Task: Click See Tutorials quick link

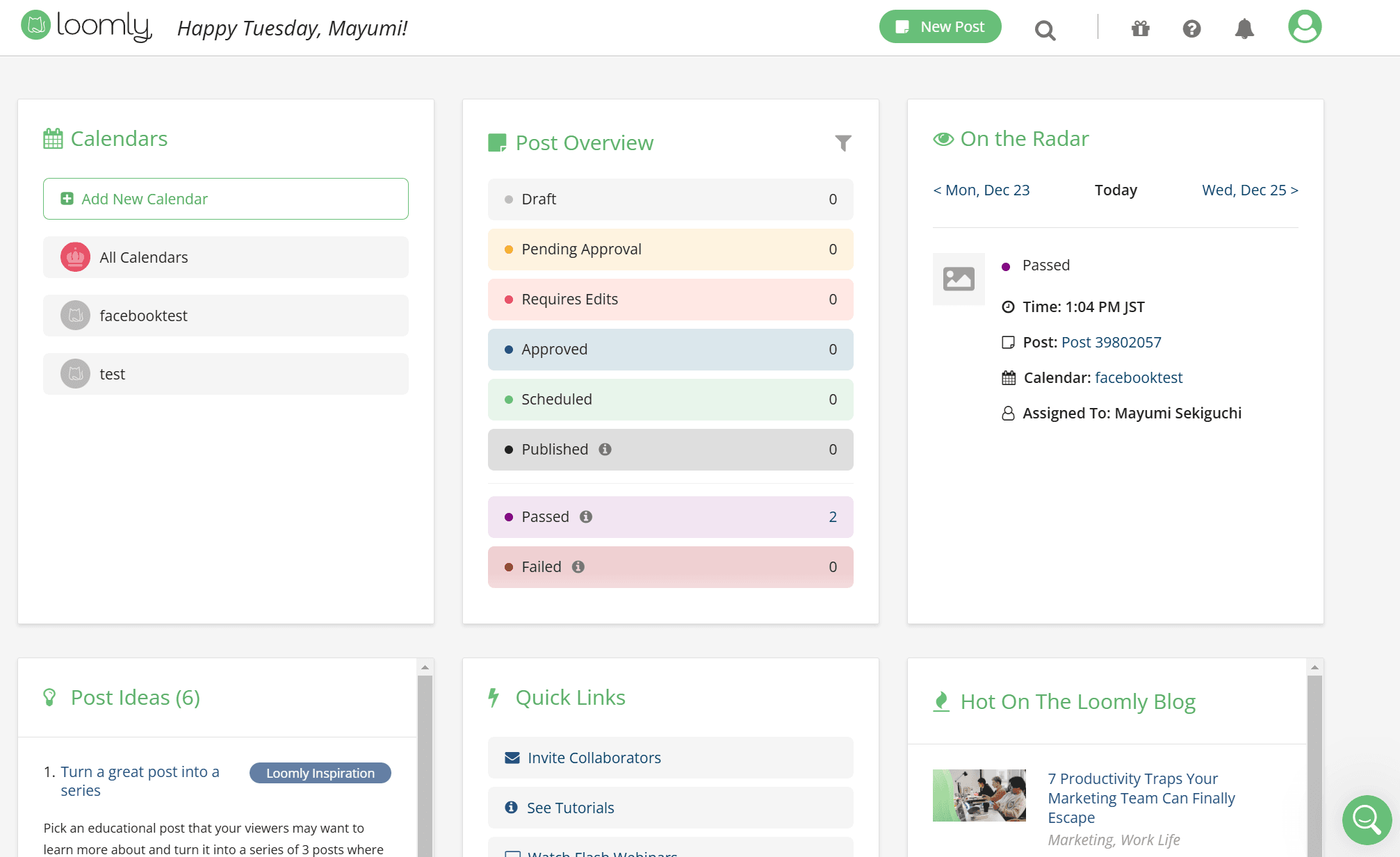Action: point(671,808)
